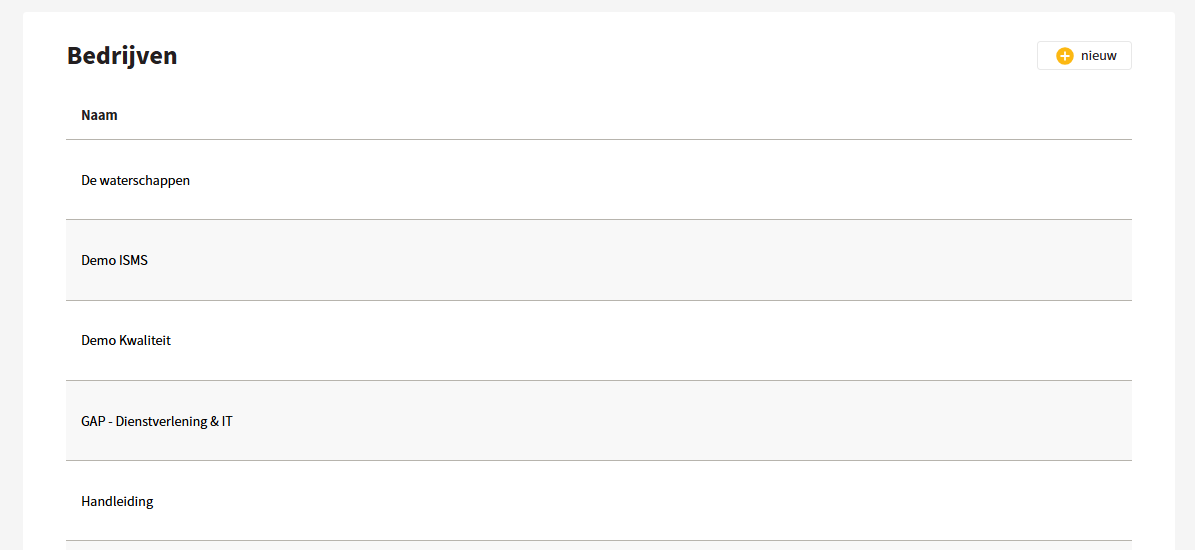Open the Handleiding company
The width and height of the screenshot is (1195, 550).
coord(117,501)
